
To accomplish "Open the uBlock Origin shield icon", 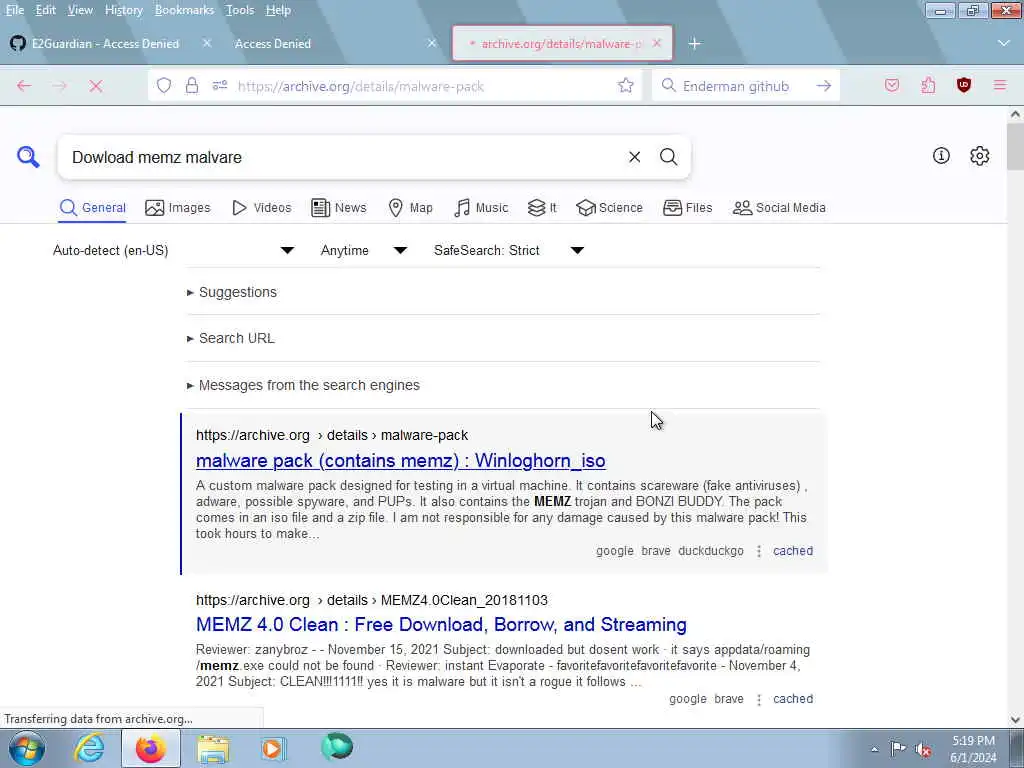I will click(963, 85).
